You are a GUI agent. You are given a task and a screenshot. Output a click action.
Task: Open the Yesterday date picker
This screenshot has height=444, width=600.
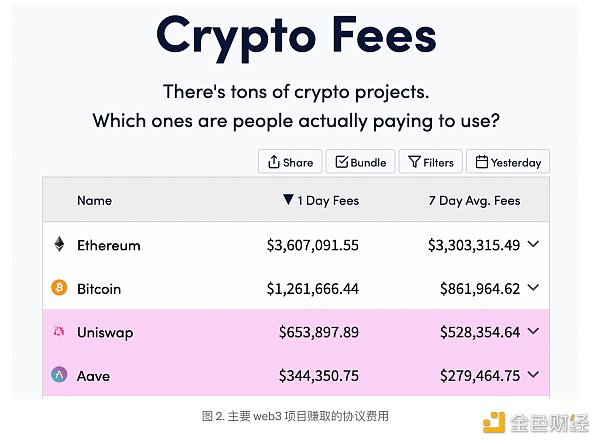(x=508, y=162)
